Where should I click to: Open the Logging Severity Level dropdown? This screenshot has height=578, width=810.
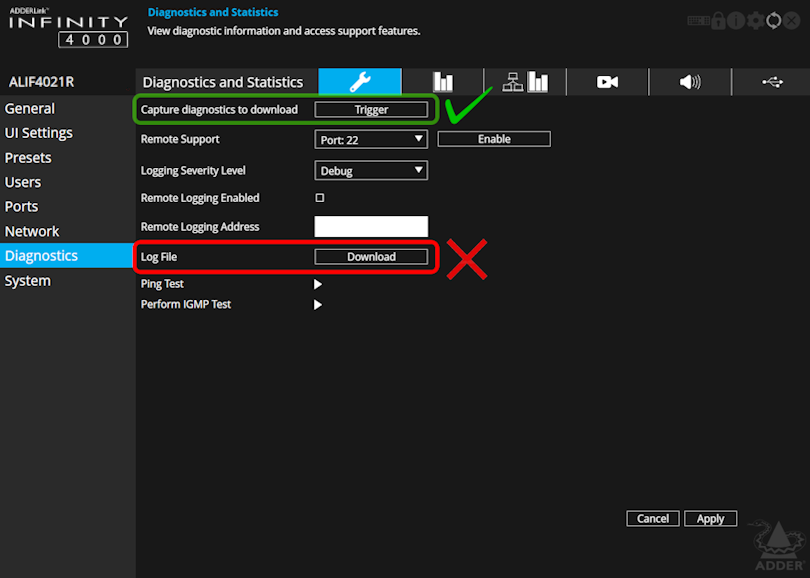(371, 171)
